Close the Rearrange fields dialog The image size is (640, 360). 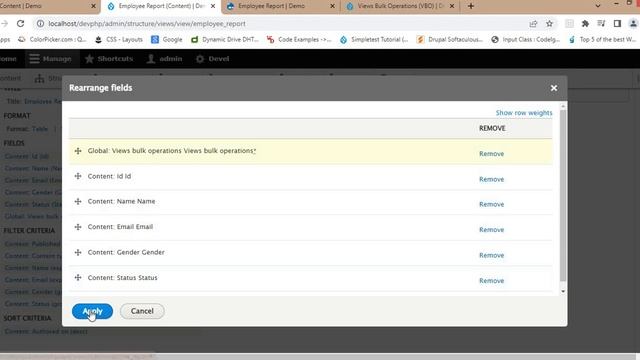coord(553,88)
